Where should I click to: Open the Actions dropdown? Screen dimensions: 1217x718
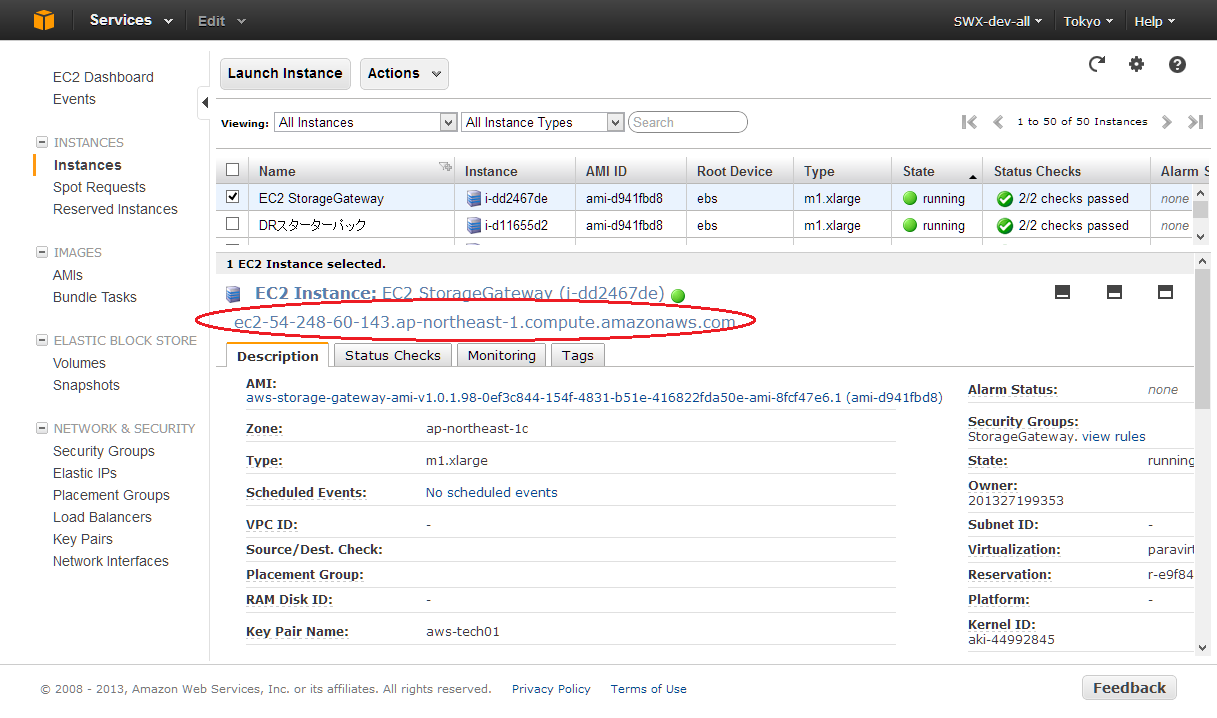[404, 73]
